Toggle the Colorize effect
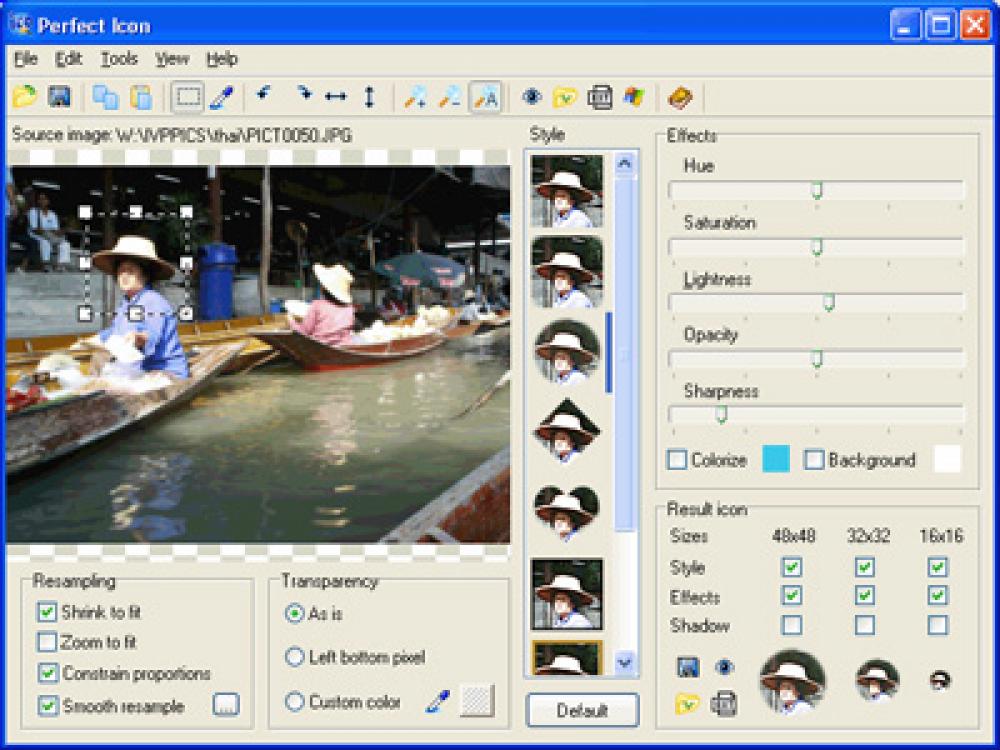 [x=676, y=460]
